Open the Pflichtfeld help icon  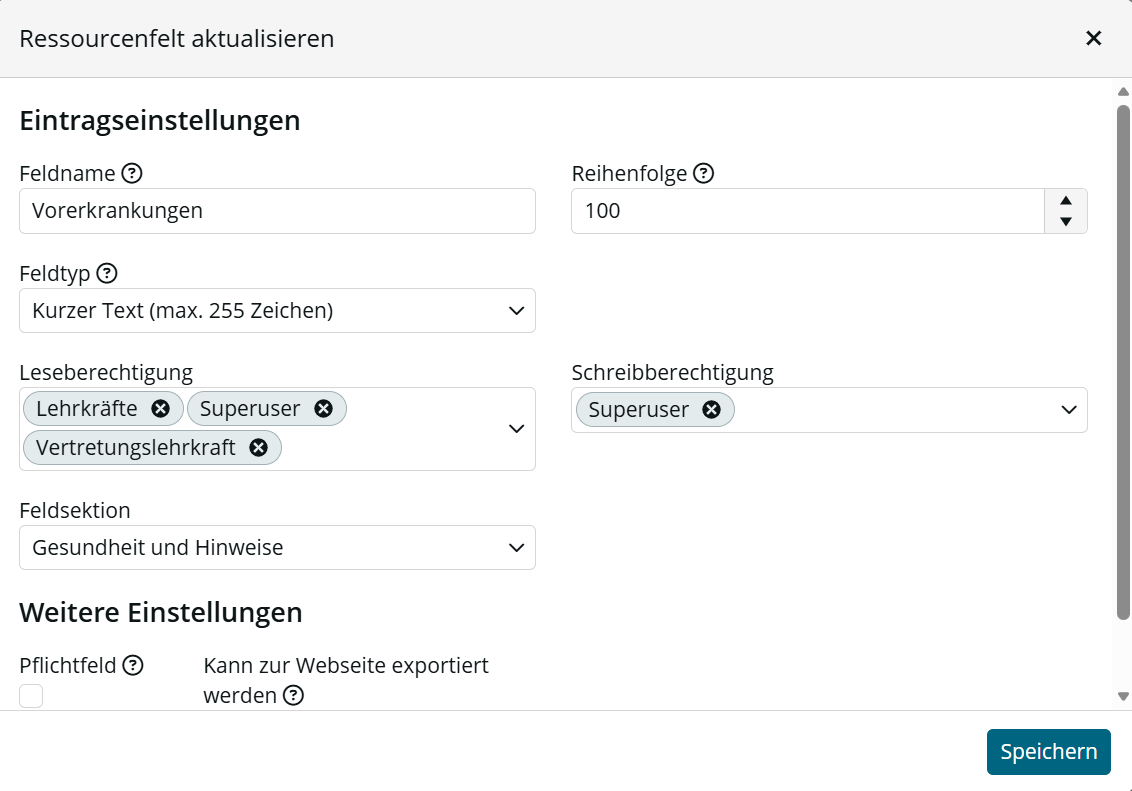(x=133, y=665)
